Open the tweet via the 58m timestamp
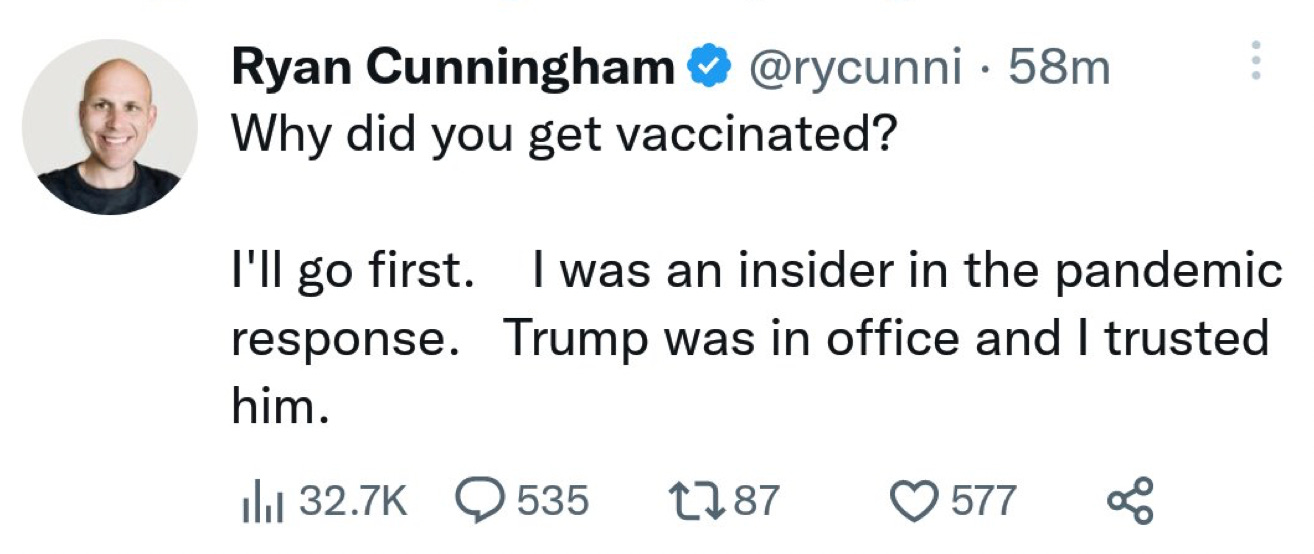The height and width of the screenshot is (554, 1314). tap(1058, 69)
